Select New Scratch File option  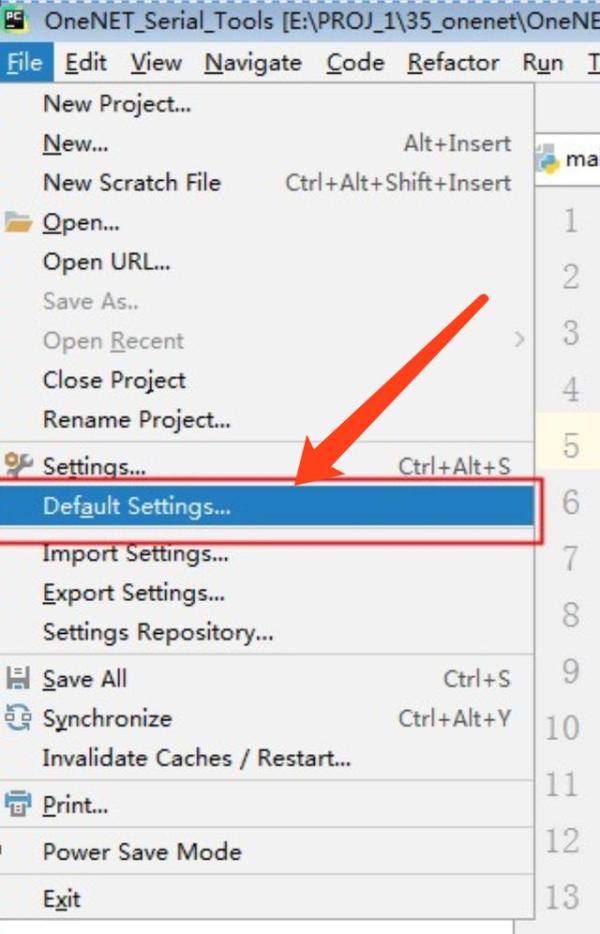pyautogui.click(x=132, y=183)
